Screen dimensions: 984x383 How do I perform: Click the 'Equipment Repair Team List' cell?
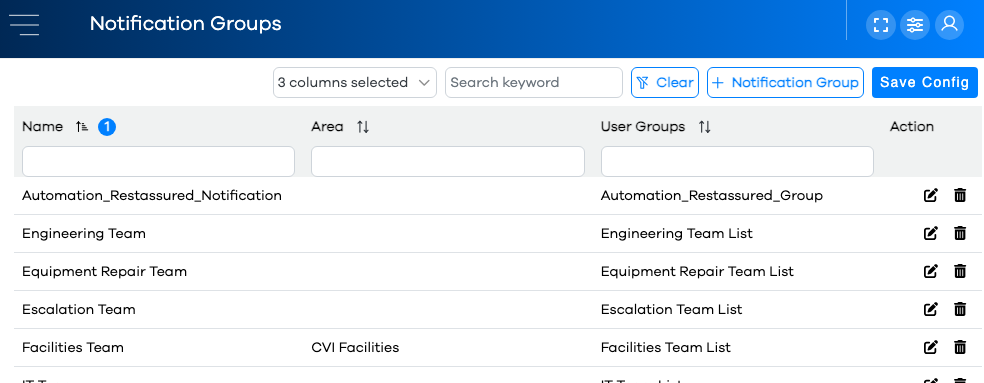(x=697, y=271)
